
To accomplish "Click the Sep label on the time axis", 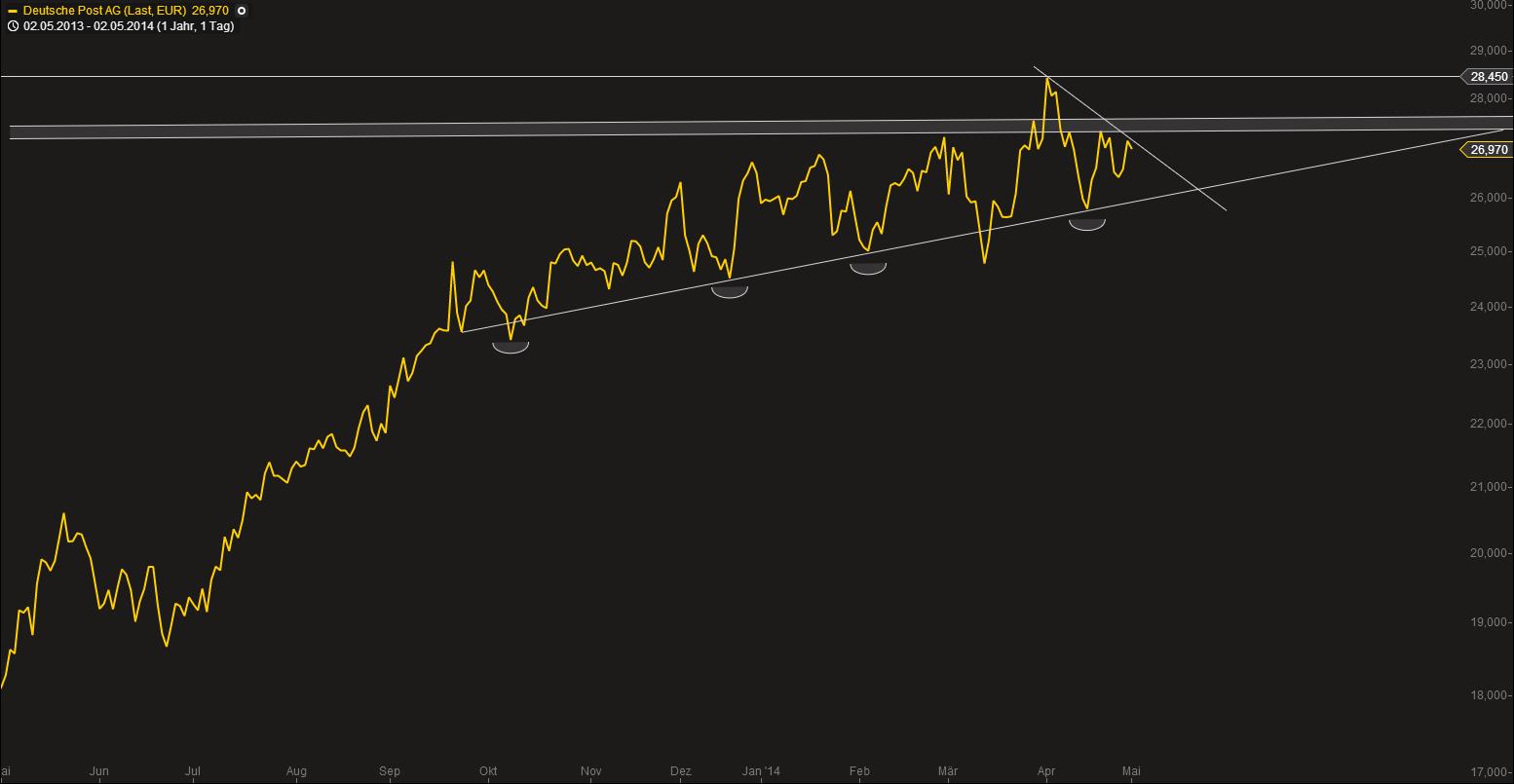I will tap(390, 771).
